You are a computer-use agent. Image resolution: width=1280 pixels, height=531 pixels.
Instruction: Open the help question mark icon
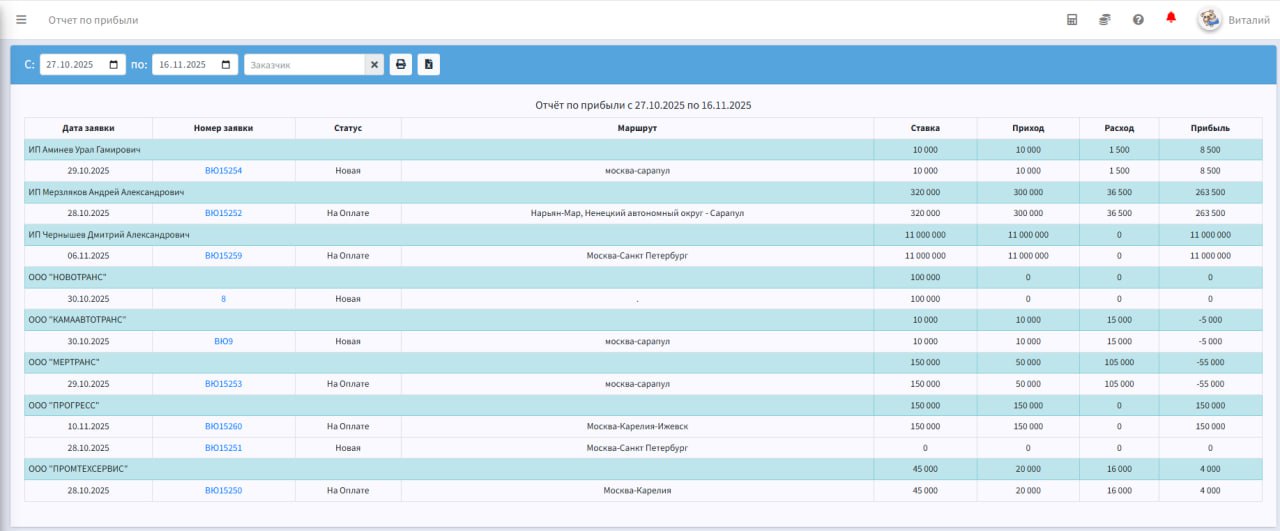pos(1138,19)
